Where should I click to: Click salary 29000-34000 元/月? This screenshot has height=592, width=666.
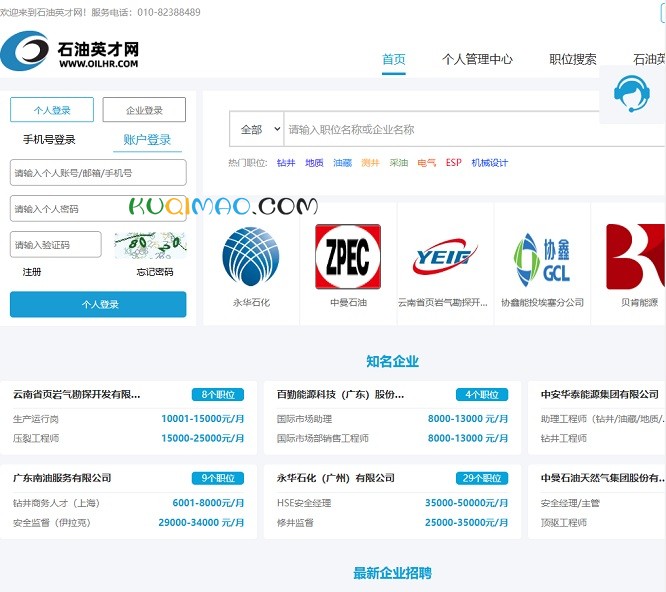click(x=201, y=522)
